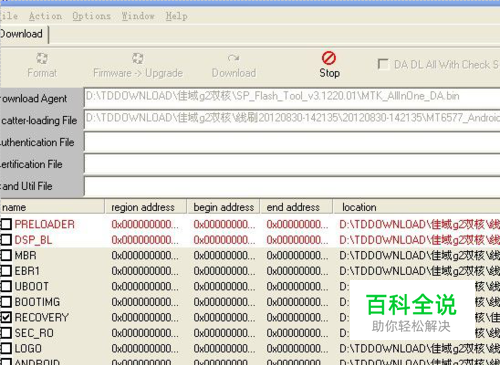Click the BOOTIMG region address value
500x365 pixels.
pyautogui.click(x=145, y=302)
